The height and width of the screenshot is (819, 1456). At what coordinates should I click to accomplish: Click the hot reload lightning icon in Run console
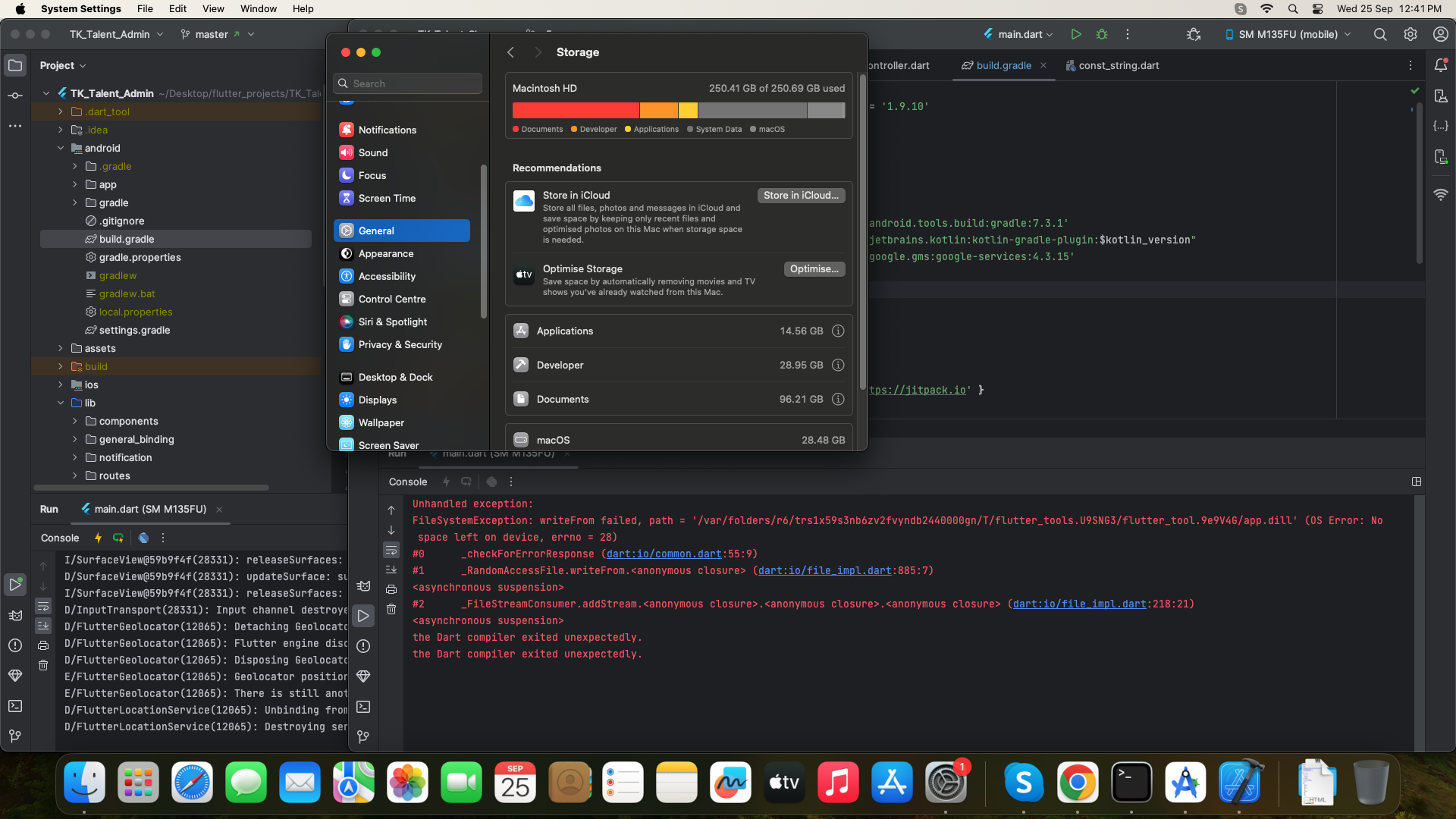[98, 538]
